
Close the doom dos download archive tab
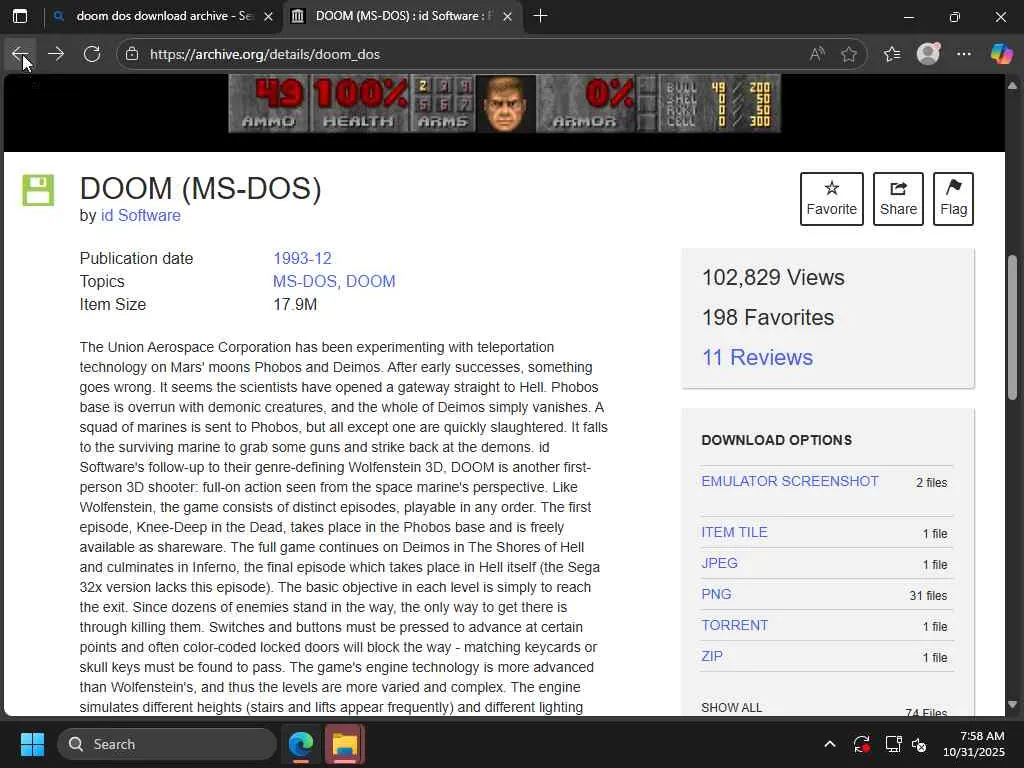[x=268, y=16]
